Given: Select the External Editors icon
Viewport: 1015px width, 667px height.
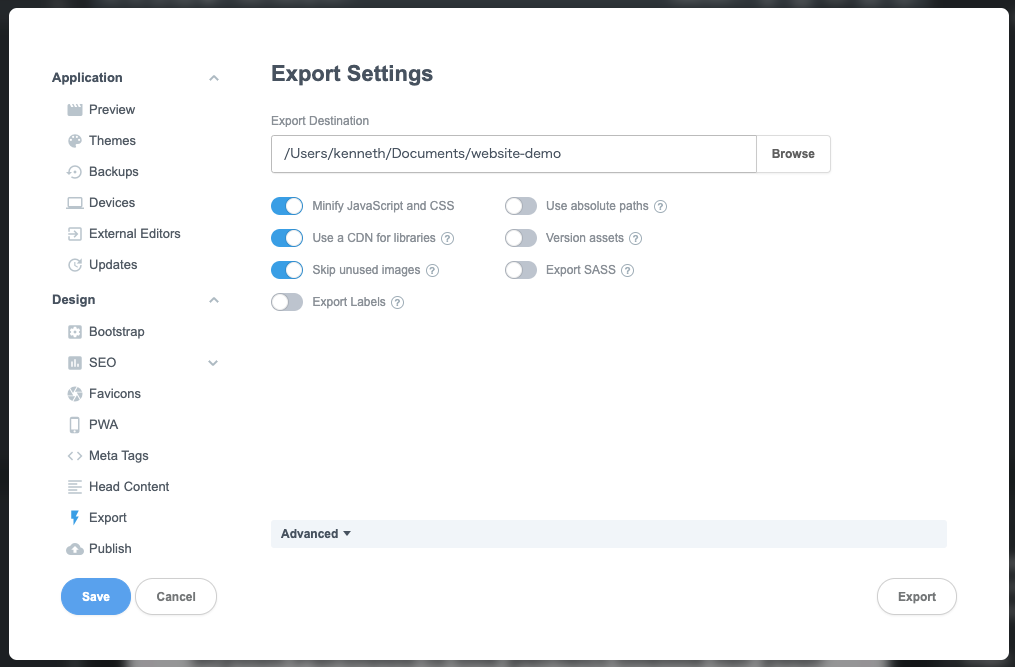Looking at the screenshot, I should pos(74,233).
